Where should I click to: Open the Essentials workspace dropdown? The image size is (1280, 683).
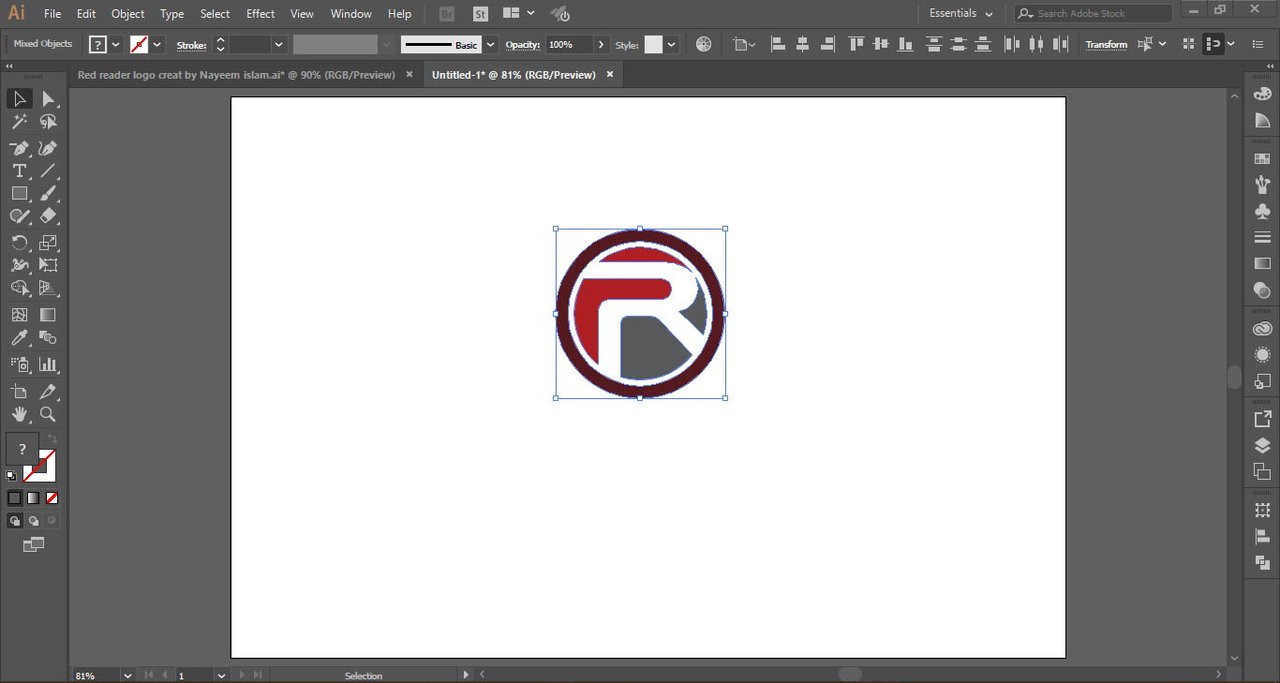pos(961,14)
